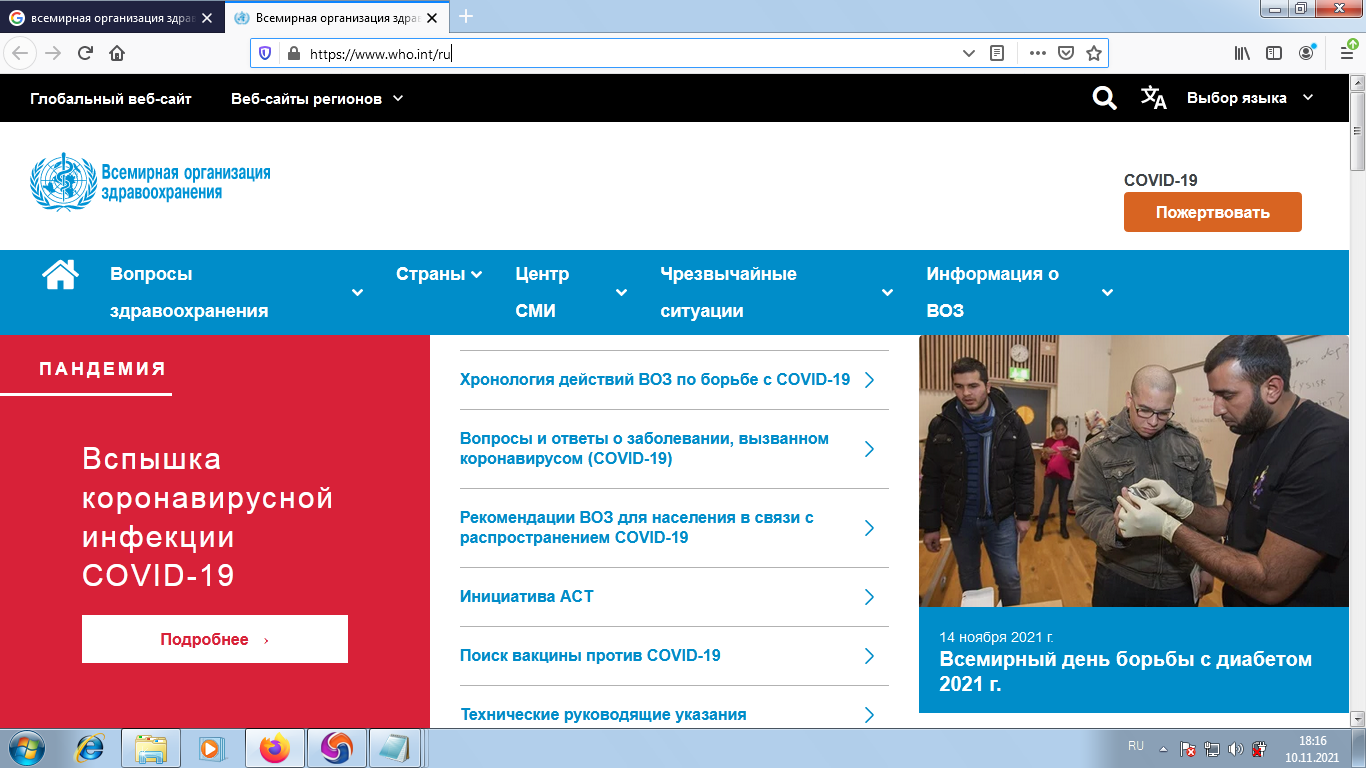Reload the page with Firefox refresh button
The height and width of the screenshot is (768, 1366).
(x=85, y=54)
